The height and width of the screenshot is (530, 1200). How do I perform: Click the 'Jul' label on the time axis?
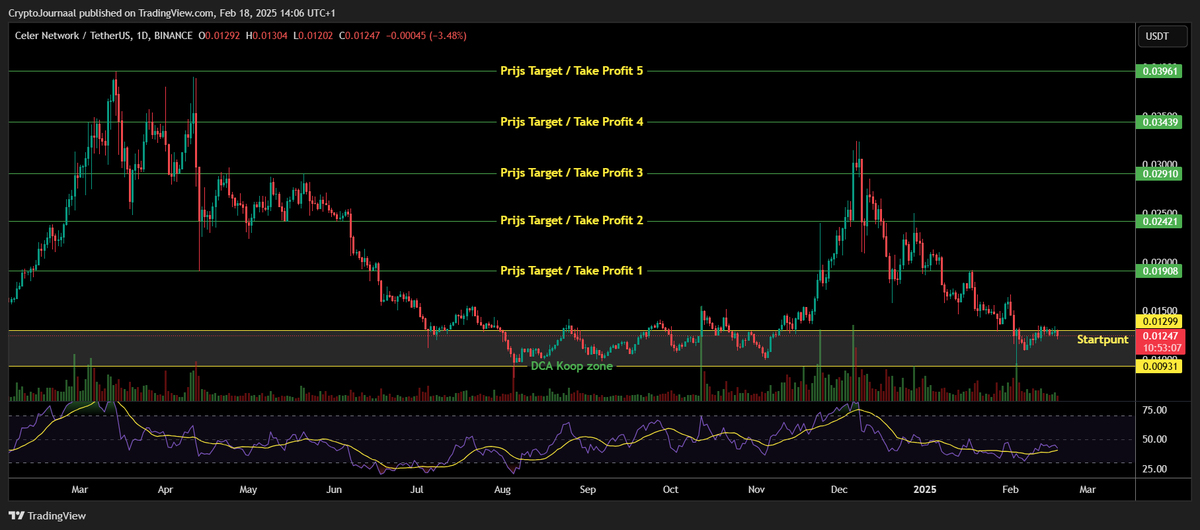tap(417, 491)
